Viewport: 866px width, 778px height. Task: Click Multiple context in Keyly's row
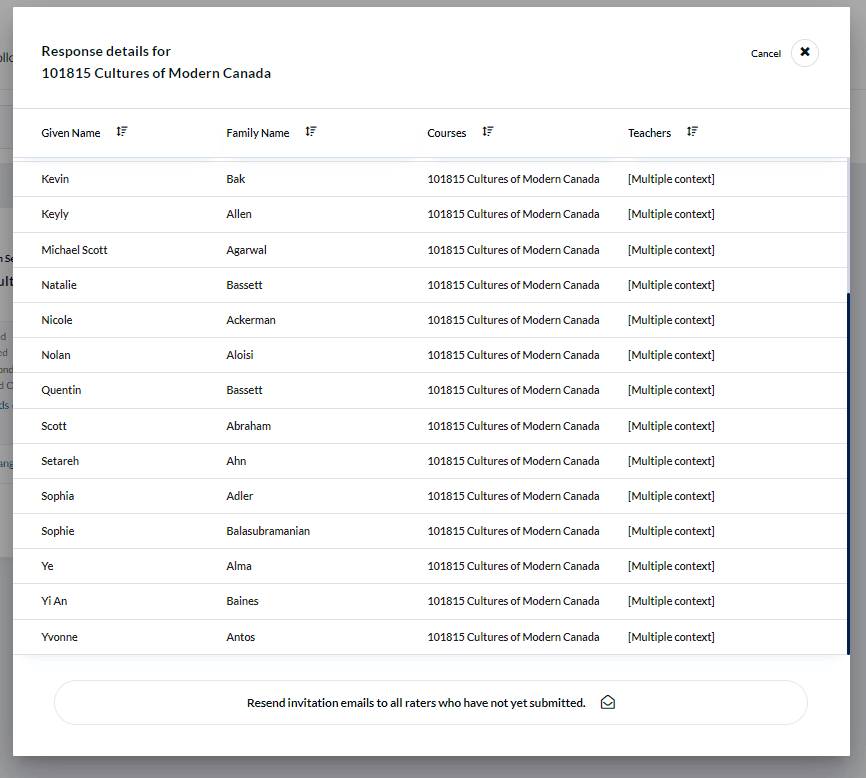(x=671, y=214)
